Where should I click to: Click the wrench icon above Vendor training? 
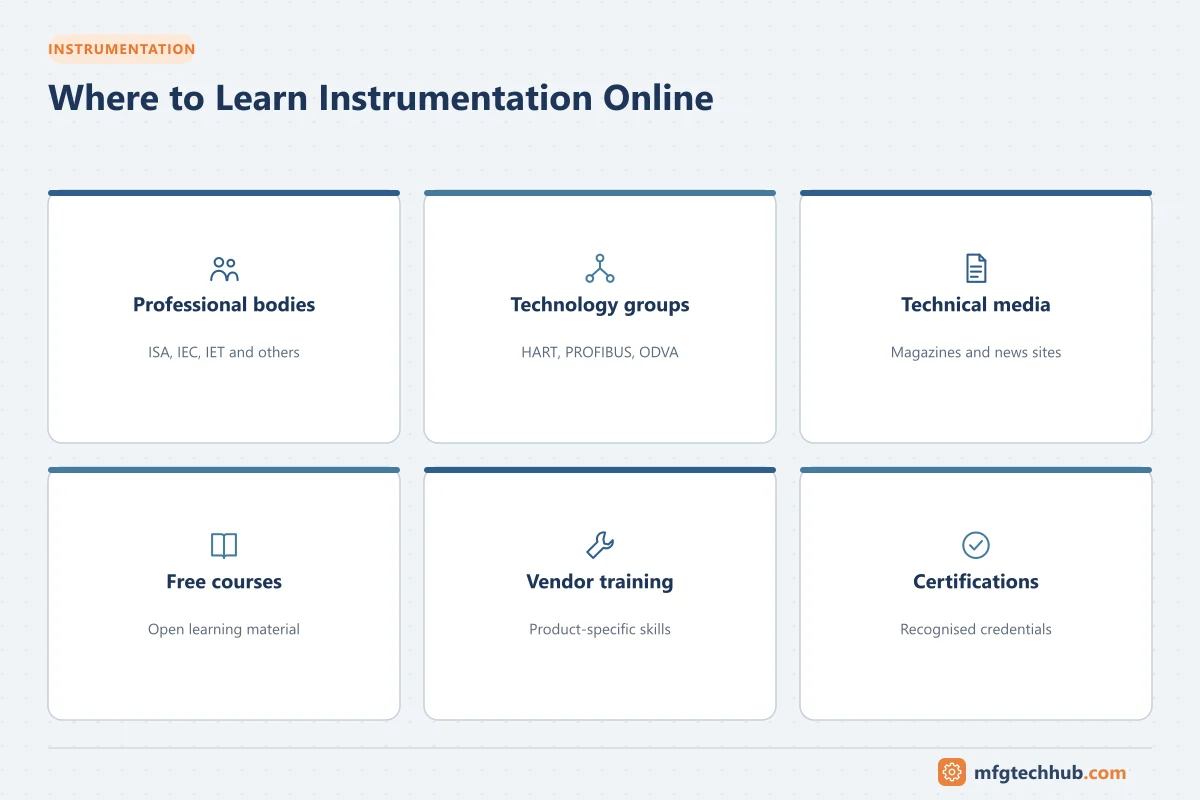pos(600,545)
